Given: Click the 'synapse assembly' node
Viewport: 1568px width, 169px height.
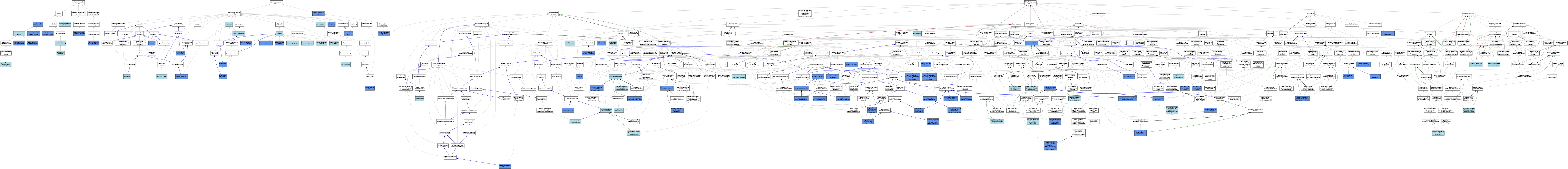Looking at the screenshot, I should pyautogui.click(x=818, y=77).
